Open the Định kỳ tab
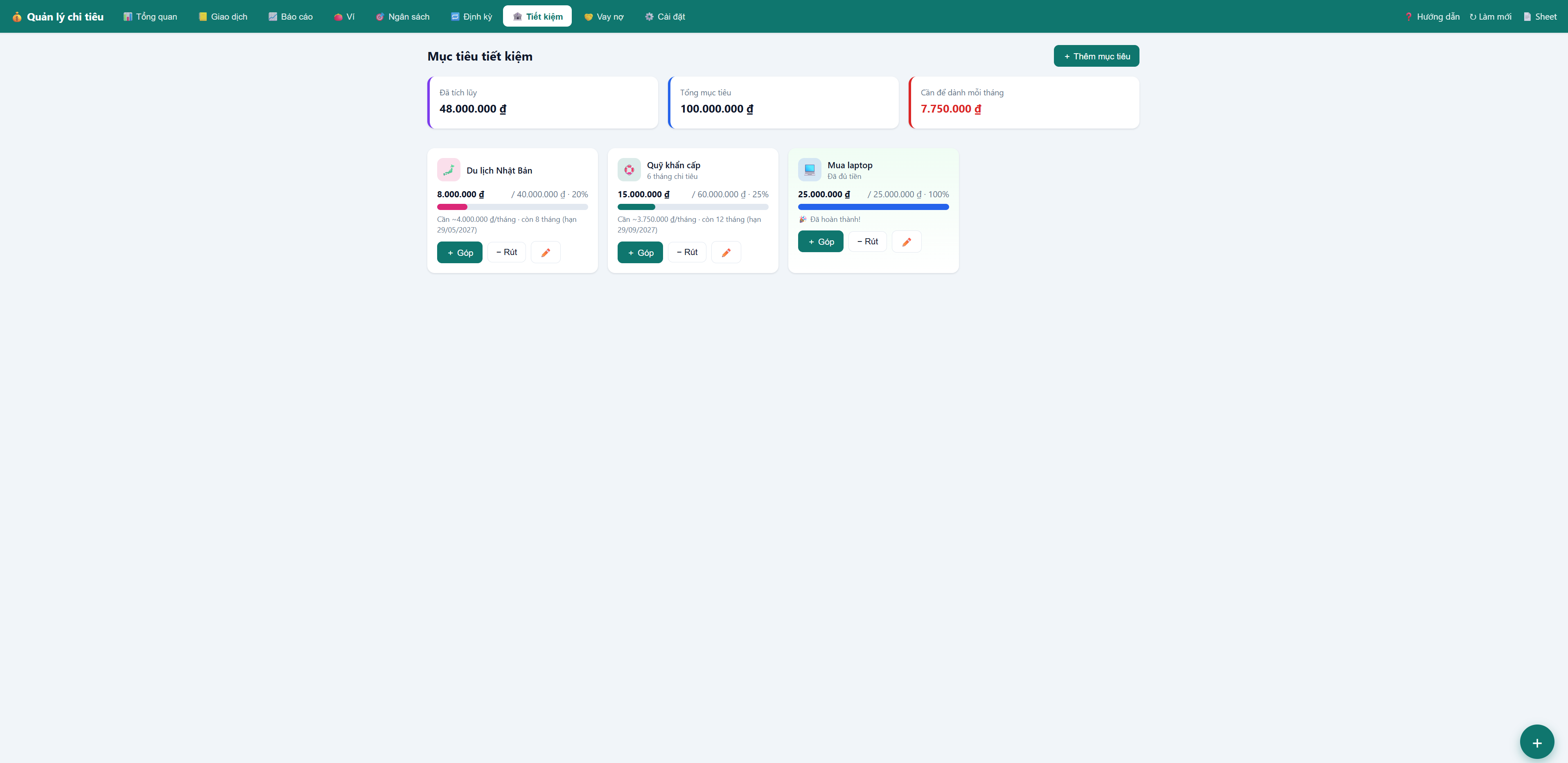This screenshot has width=1568, height=763. (x=472, y=16)
